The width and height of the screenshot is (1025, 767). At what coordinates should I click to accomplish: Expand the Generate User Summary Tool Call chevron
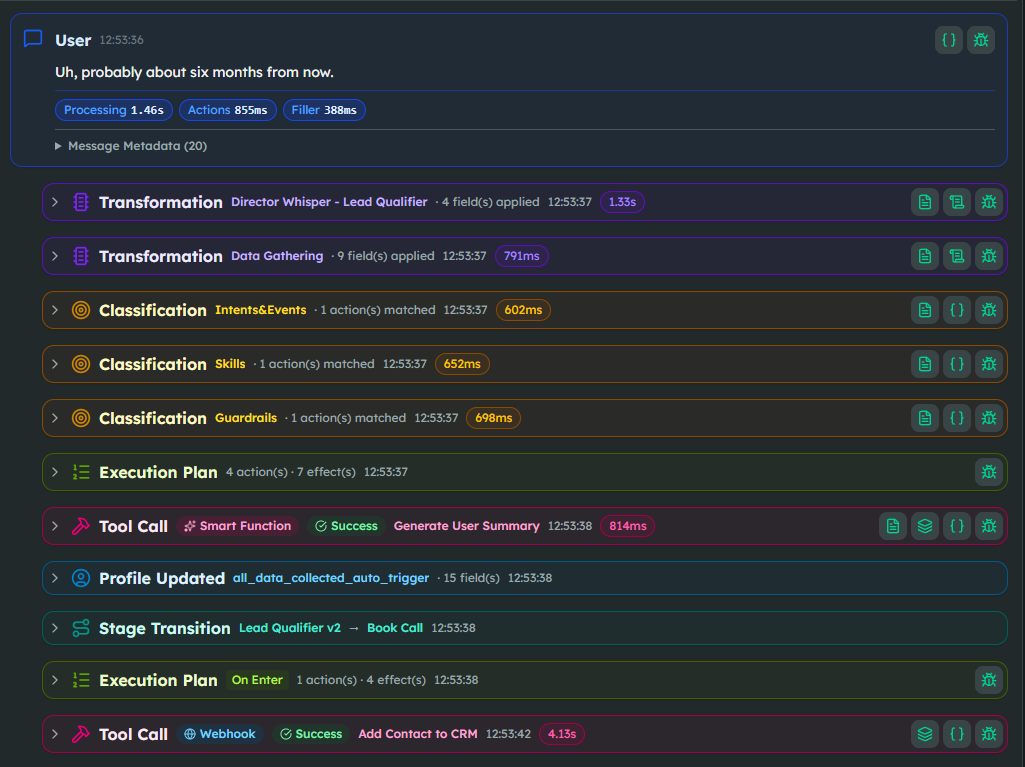coord(56,526)
